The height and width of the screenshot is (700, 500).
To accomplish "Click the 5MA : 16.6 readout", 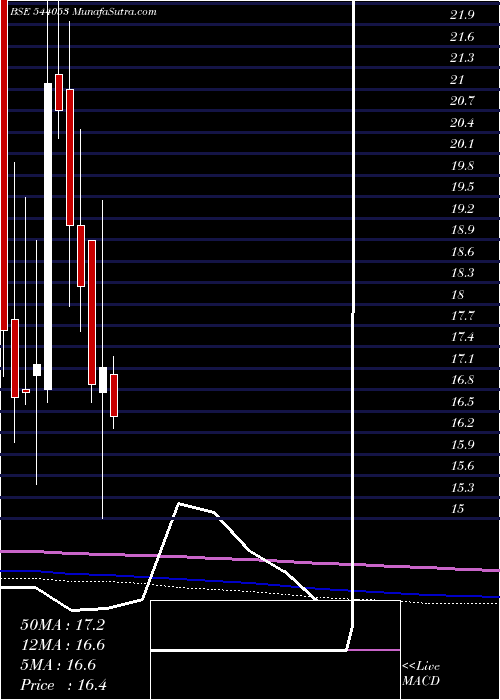I will pyautogui.click(x=58, y=665).
